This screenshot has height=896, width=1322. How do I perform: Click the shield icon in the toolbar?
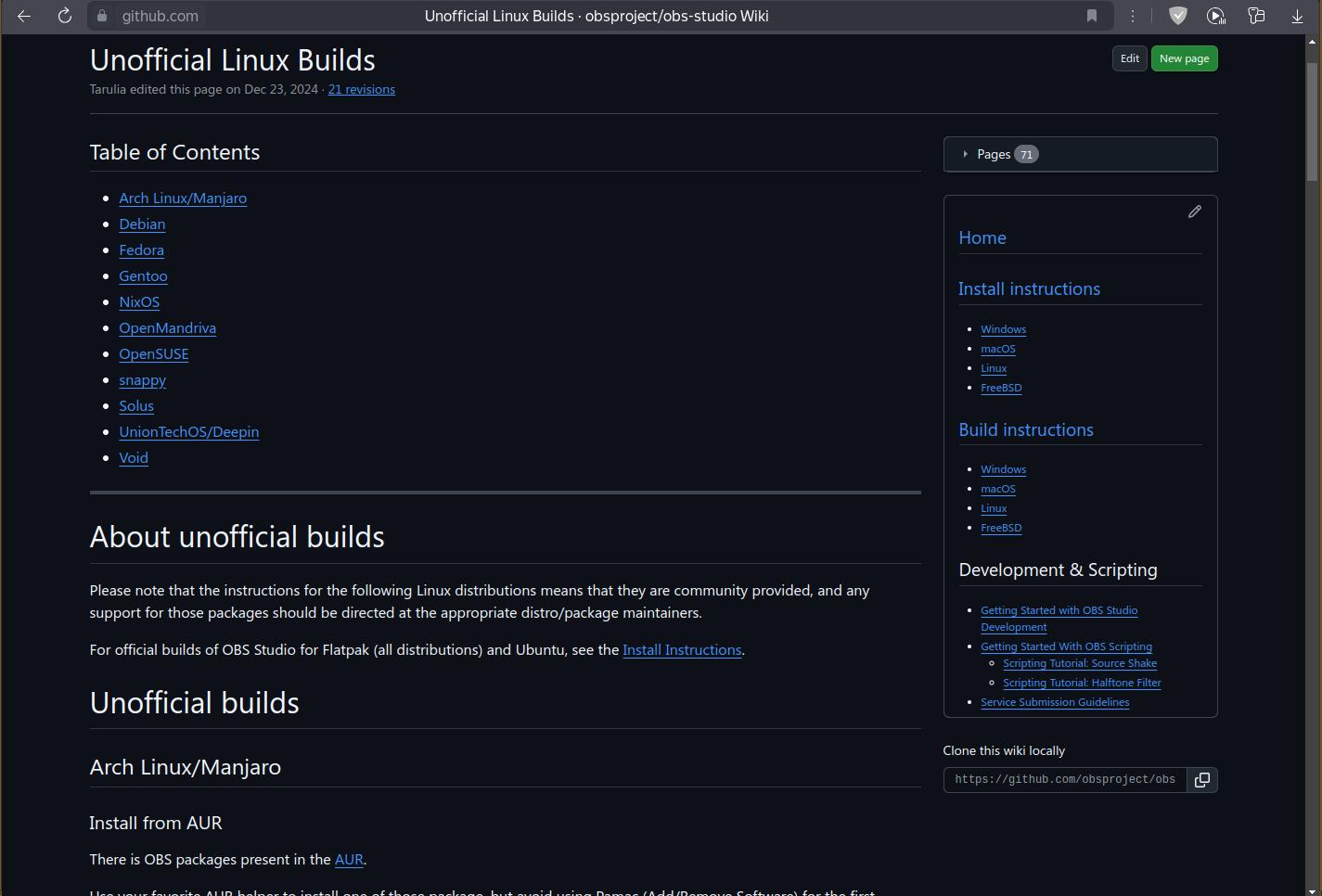coord(1177,16)
